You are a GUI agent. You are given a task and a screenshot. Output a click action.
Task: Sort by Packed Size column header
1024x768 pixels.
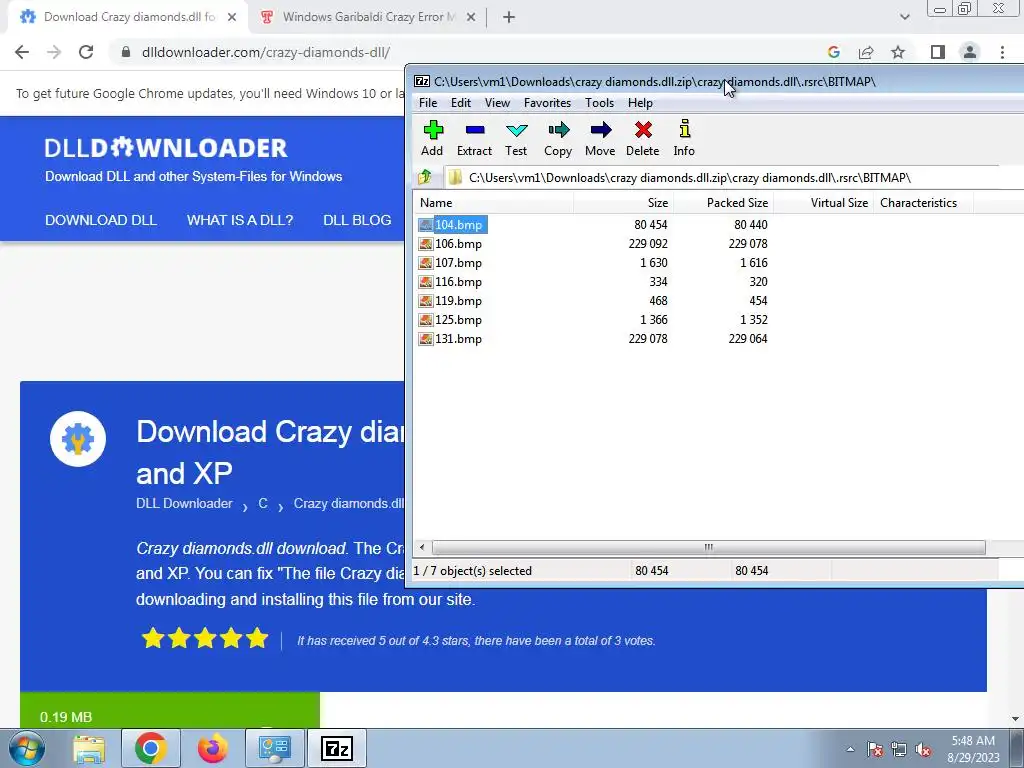(724, 202)
